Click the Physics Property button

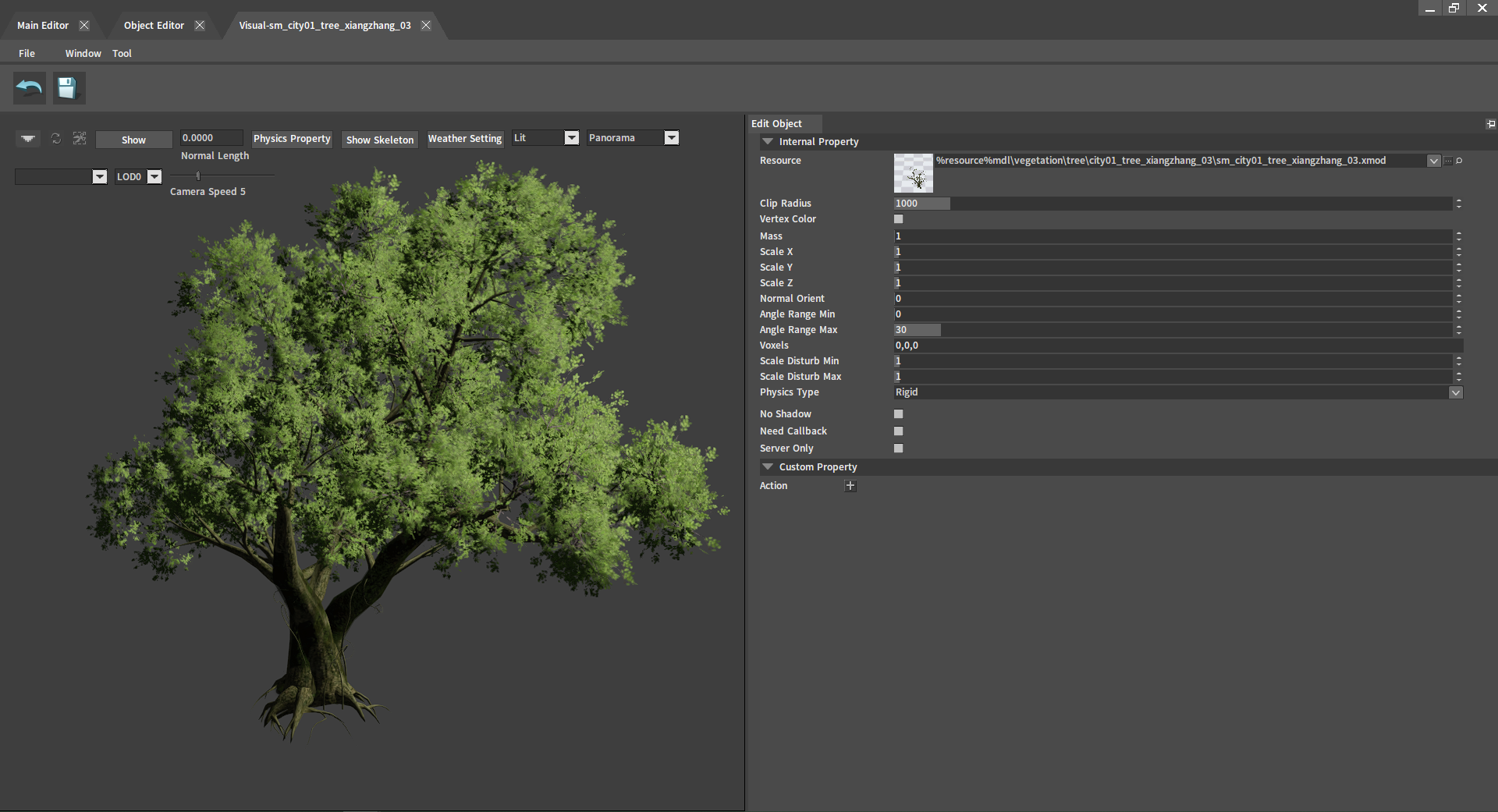pyautogui.click(x=292, y=139)
